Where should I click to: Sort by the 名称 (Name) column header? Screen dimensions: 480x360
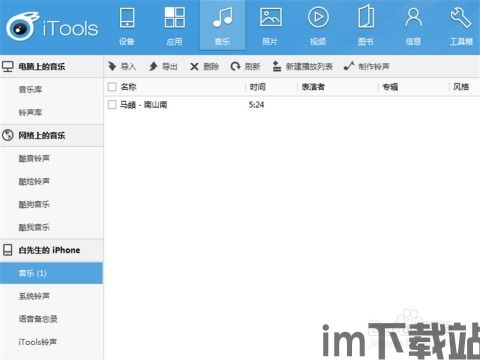(x=129, y=87)
